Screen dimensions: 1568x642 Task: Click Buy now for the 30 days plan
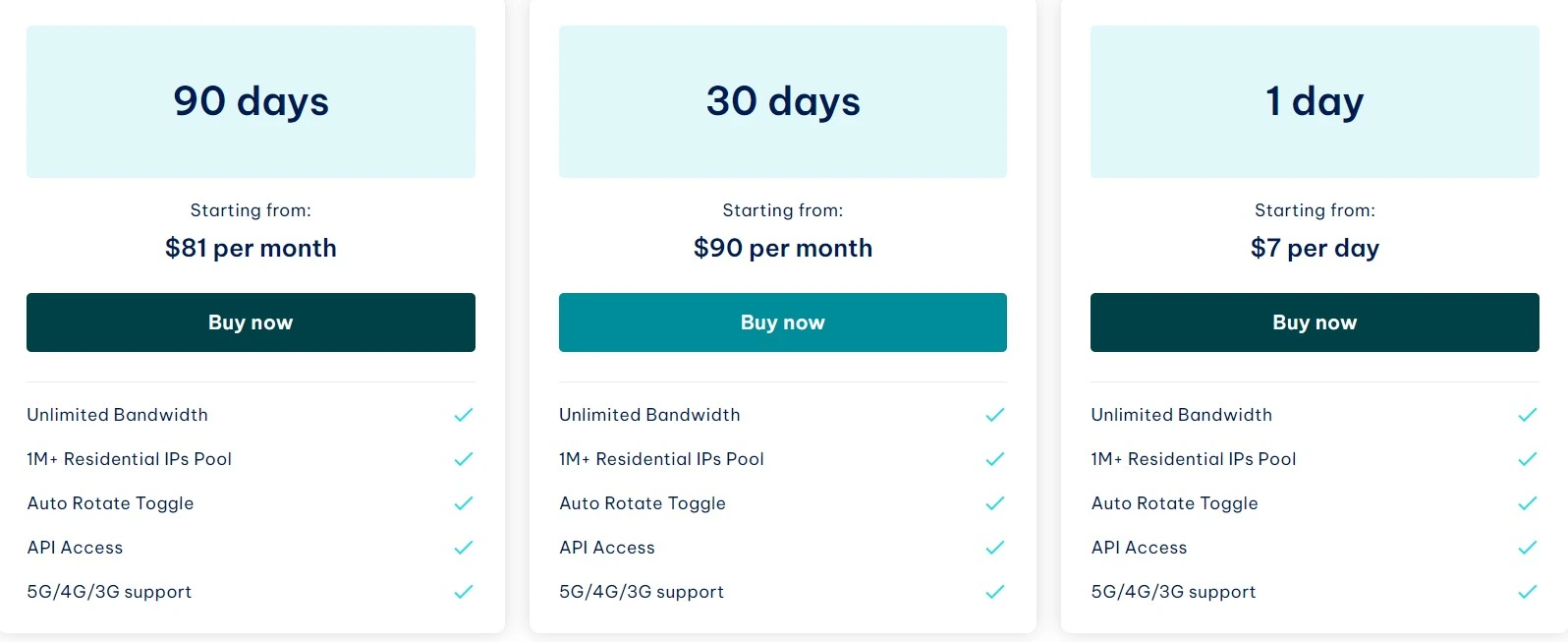pyautogui.click(x=782, y=322)
